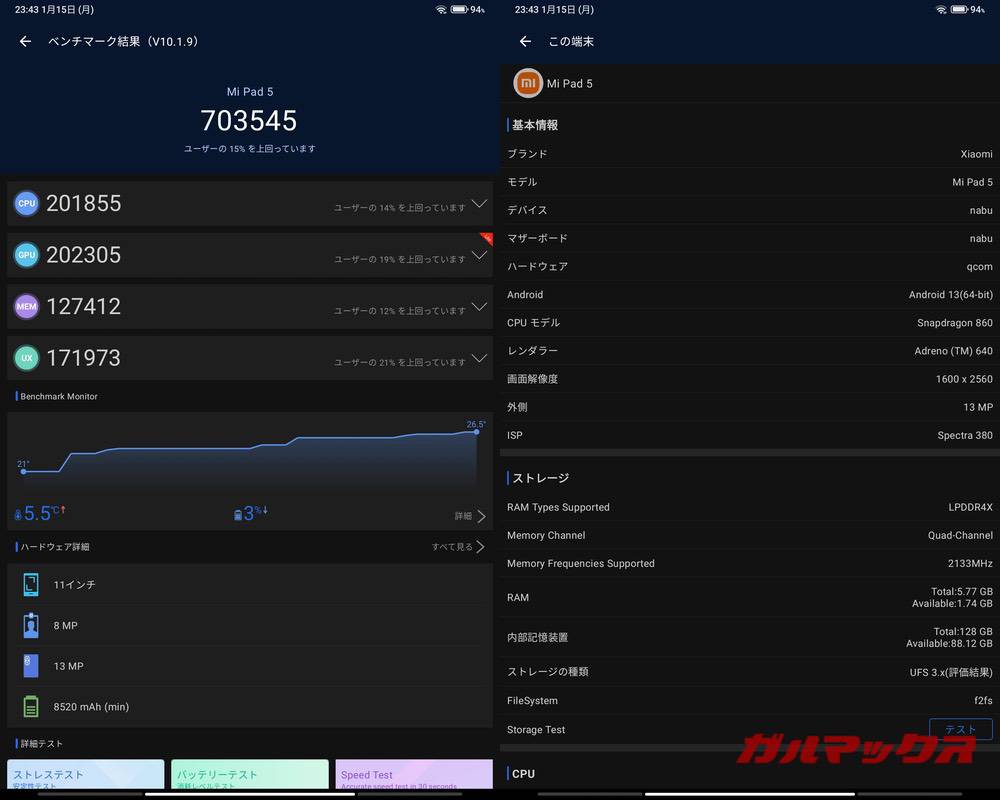Open すべて見る in ハードウェア詳細 section
Image resolution: width=1000 pixels, height=800 pixels.
455,547
